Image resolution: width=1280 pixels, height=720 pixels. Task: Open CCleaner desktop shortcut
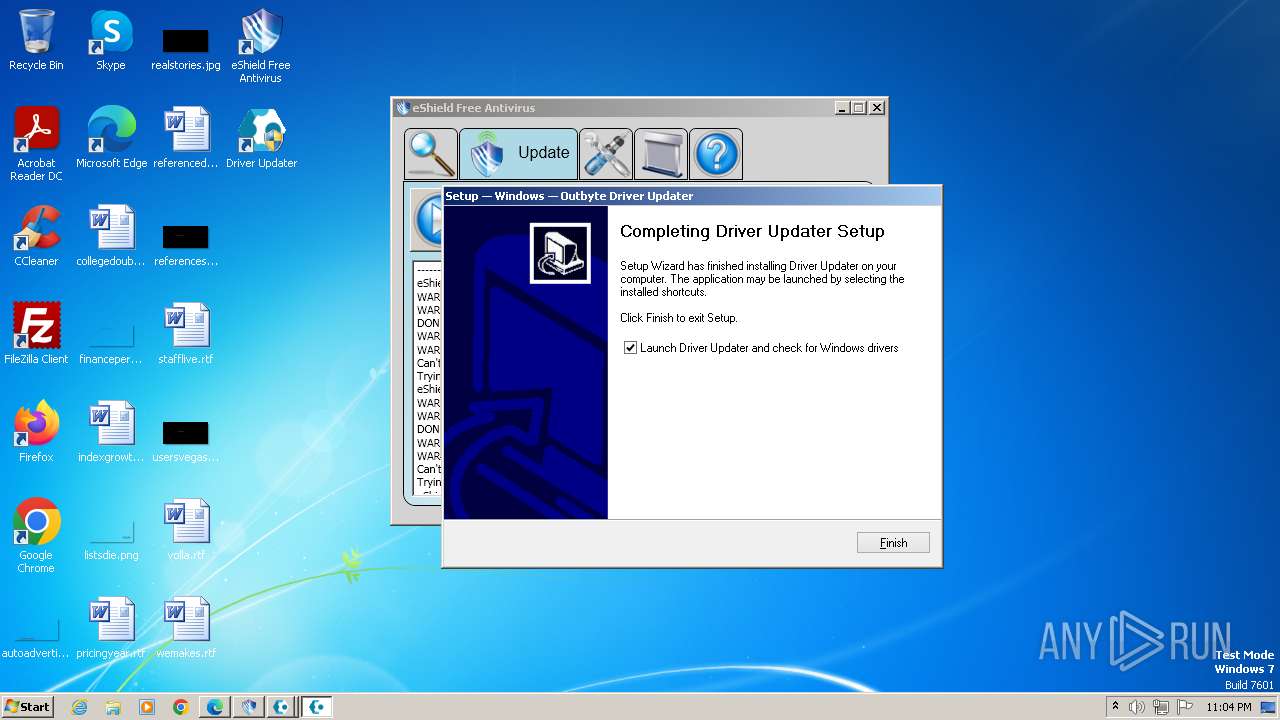point(36,236)
